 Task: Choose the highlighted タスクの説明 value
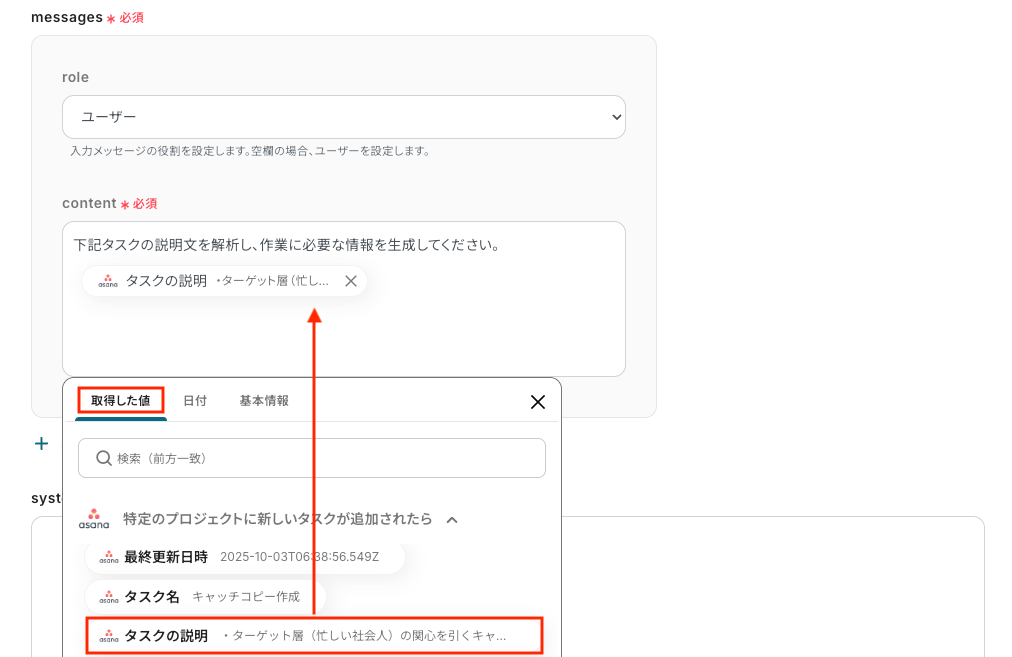[x=314, y=636]
